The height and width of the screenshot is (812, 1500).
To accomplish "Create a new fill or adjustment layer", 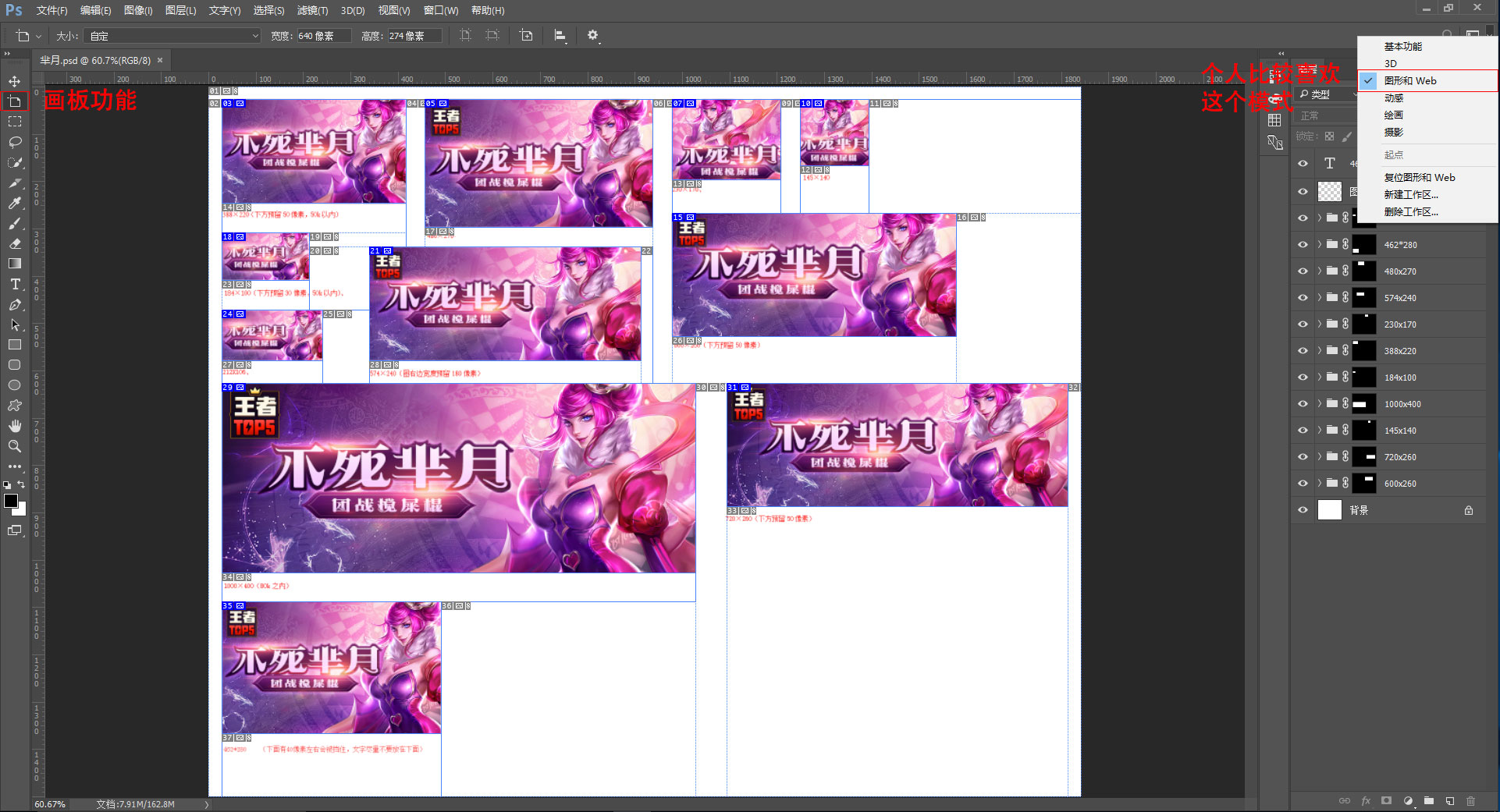I will pos(1408,800).
